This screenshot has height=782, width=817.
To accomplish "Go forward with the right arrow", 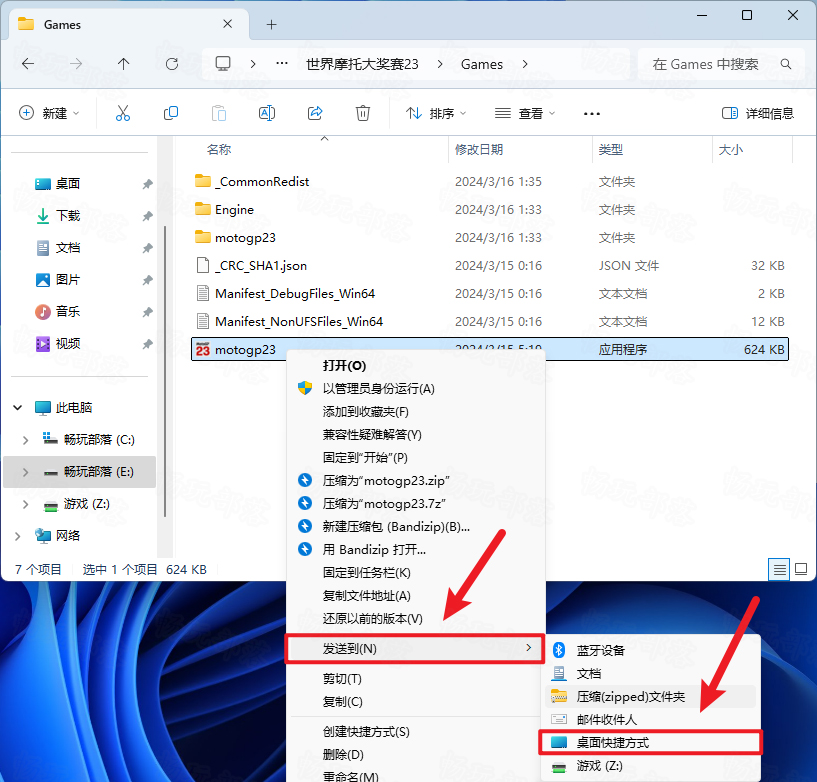I will point(76,64).
